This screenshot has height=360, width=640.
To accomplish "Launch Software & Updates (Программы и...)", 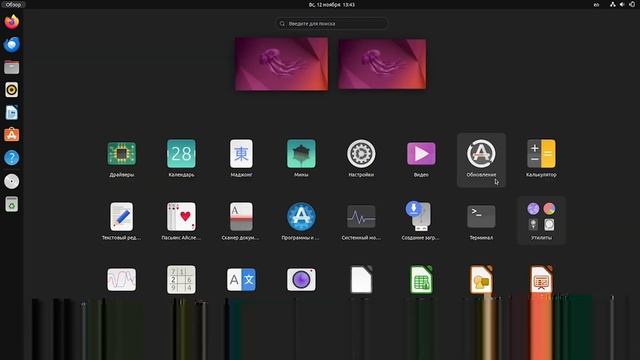I will coord(301,217).
